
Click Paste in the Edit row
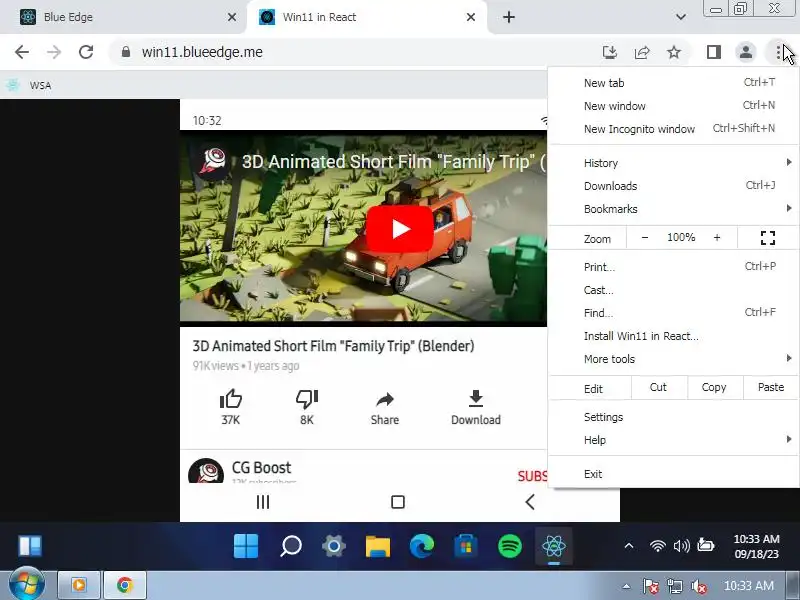(x=770, y=387)
